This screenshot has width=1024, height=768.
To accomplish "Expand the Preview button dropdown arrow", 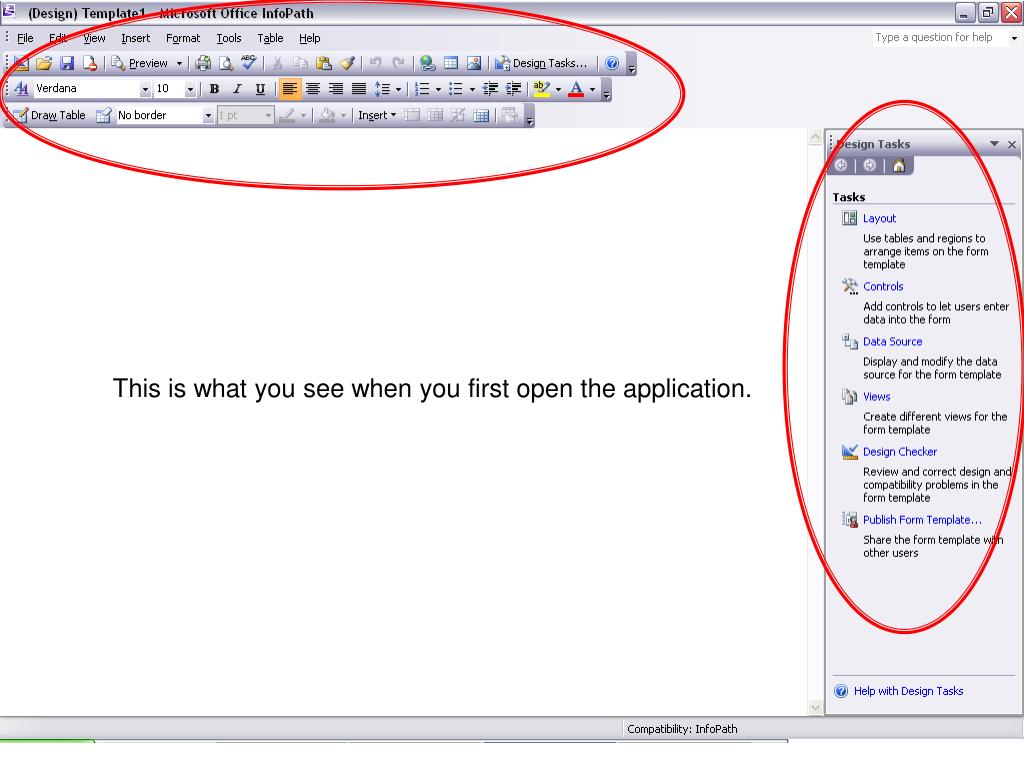I will click(x=179, y=63).
